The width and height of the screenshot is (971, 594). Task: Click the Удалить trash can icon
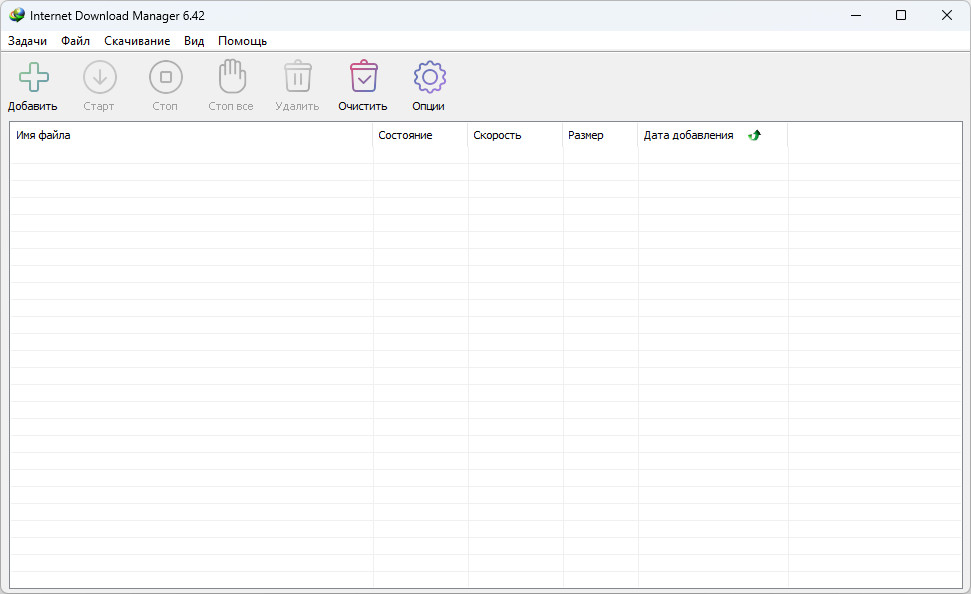click(x=297, y=77)
